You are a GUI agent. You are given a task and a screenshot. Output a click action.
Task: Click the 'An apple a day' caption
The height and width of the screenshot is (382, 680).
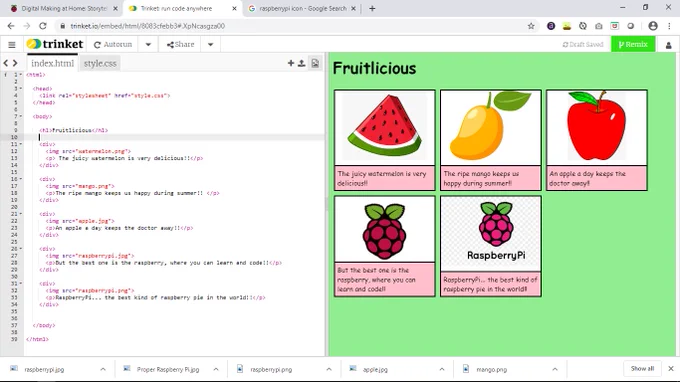[x=587, y=178]
